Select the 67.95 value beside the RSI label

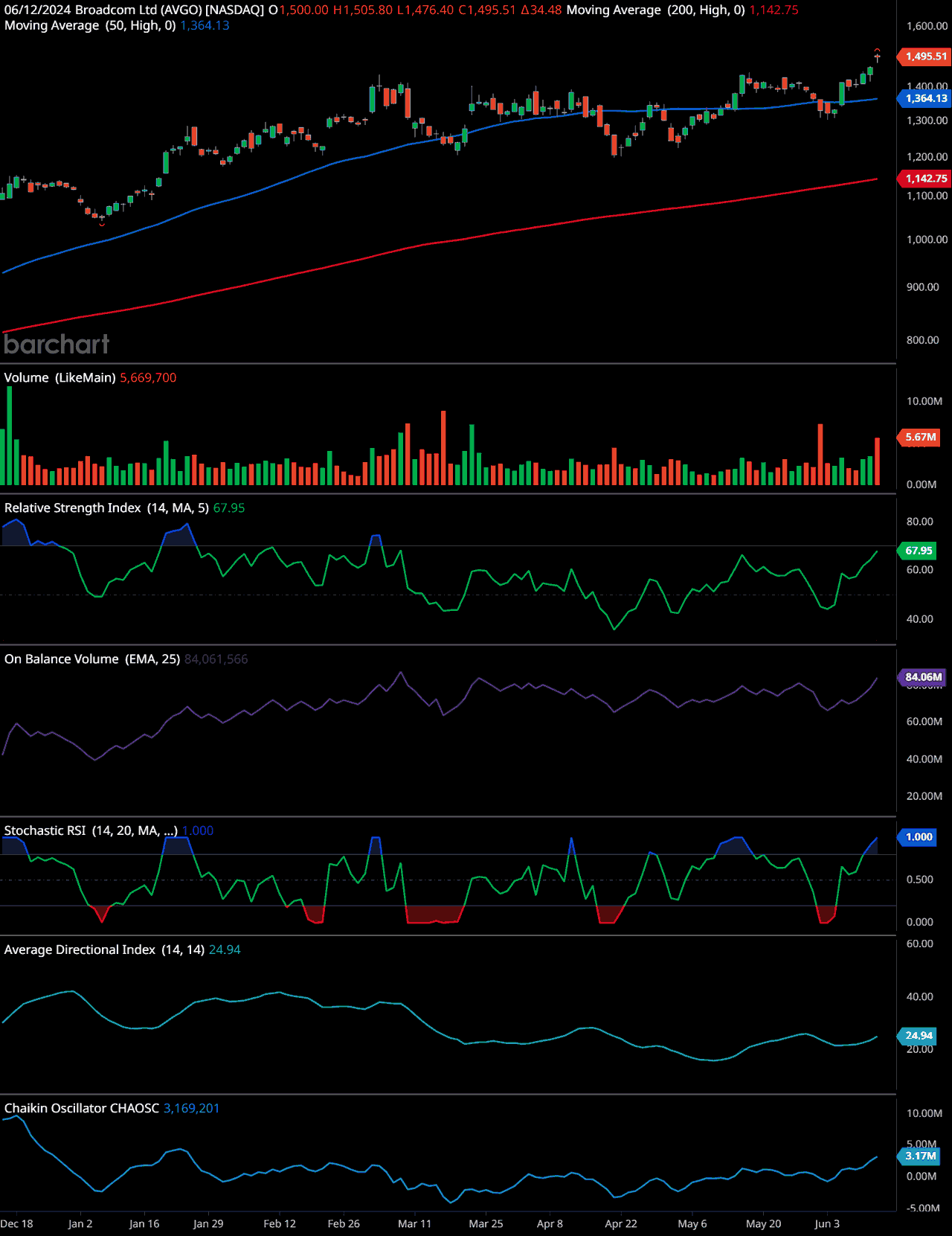[x=229, y=508]
